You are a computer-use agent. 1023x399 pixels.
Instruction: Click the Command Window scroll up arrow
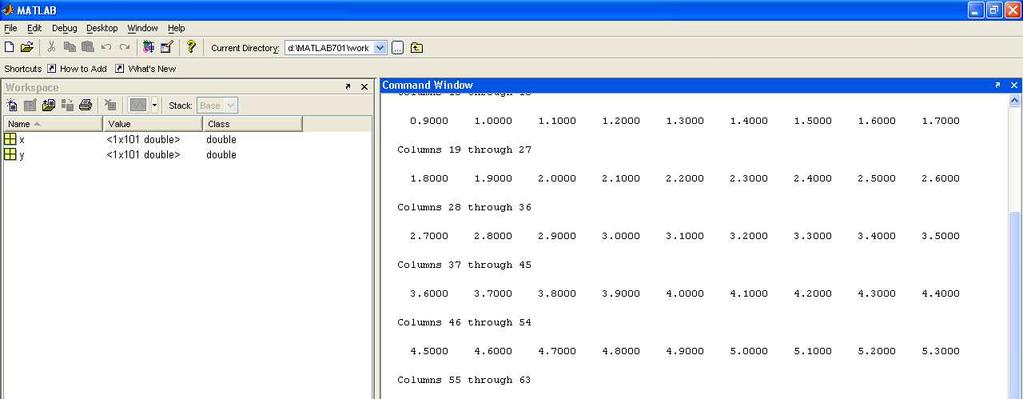pos(1014,100)
